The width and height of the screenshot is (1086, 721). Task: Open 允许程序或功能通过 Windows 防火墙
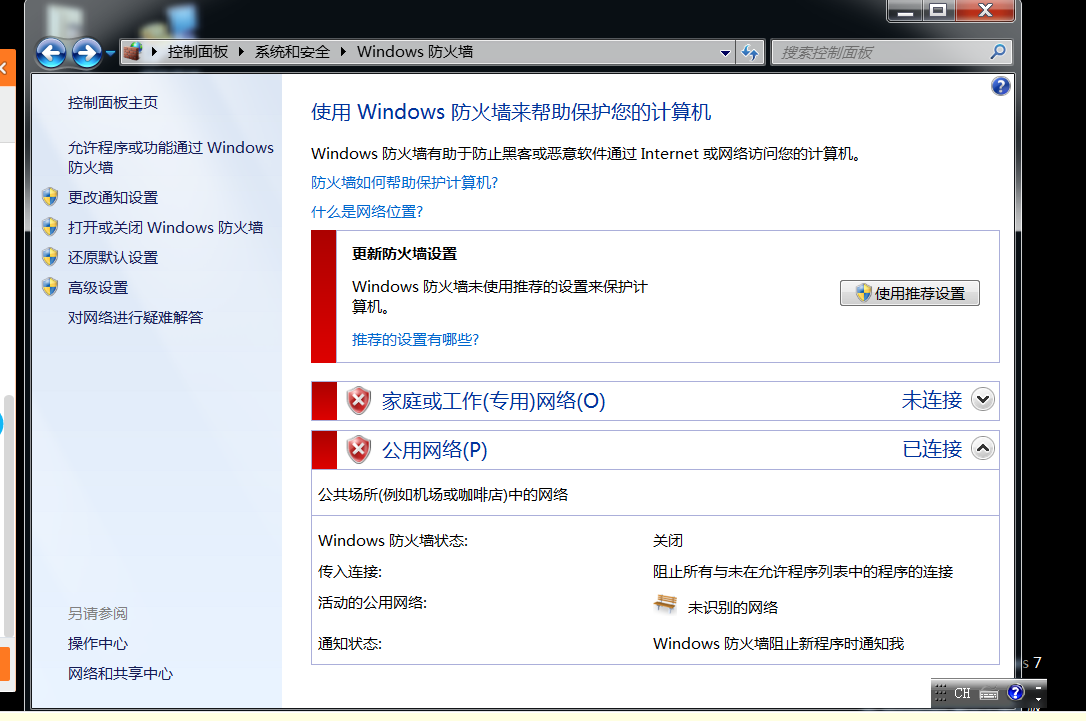170,157
